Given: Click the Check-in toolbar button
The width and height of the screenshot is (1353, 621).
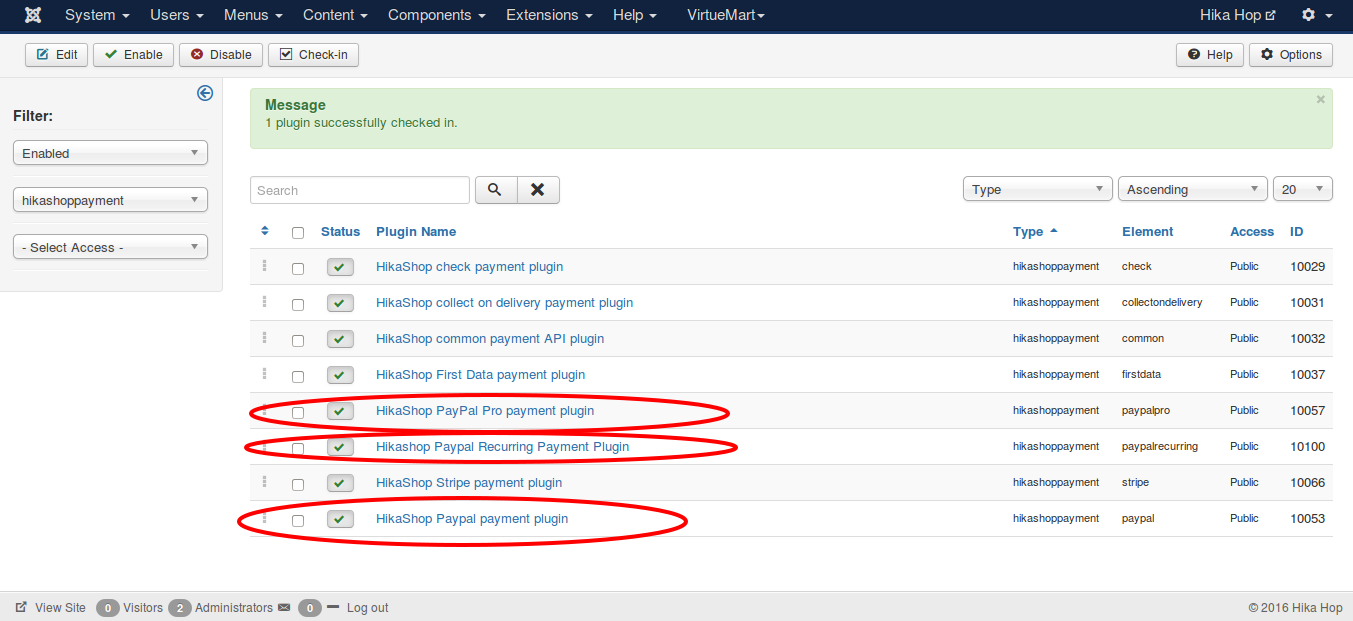Looking at the screenshot, I should (x=313, y=55).
